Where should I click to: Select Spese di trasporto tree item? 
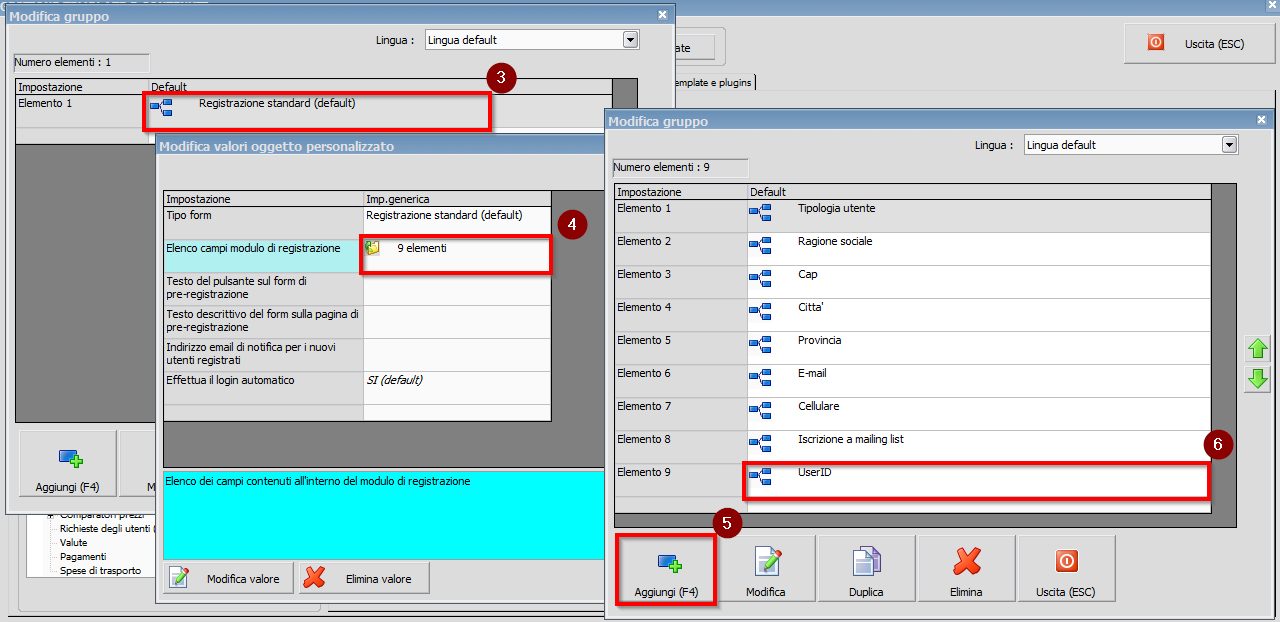[100, 570]
